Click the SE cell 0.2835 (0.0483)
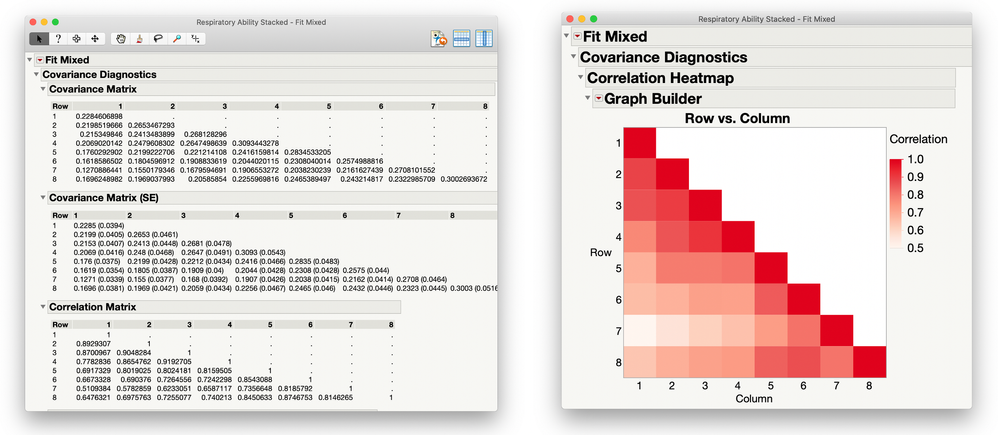The width and height of the screenshot is (998, 435). pos(314,261)
